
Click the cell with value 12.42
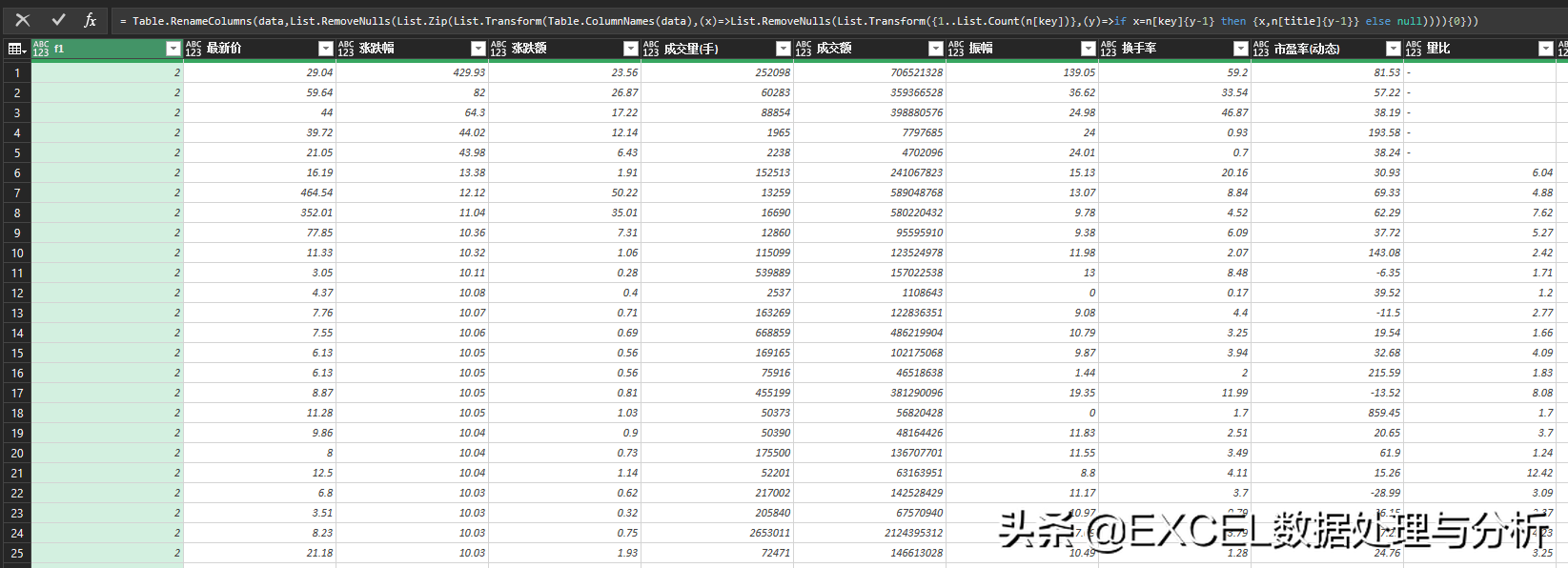pyautogui.click(x=1479, y=473)
